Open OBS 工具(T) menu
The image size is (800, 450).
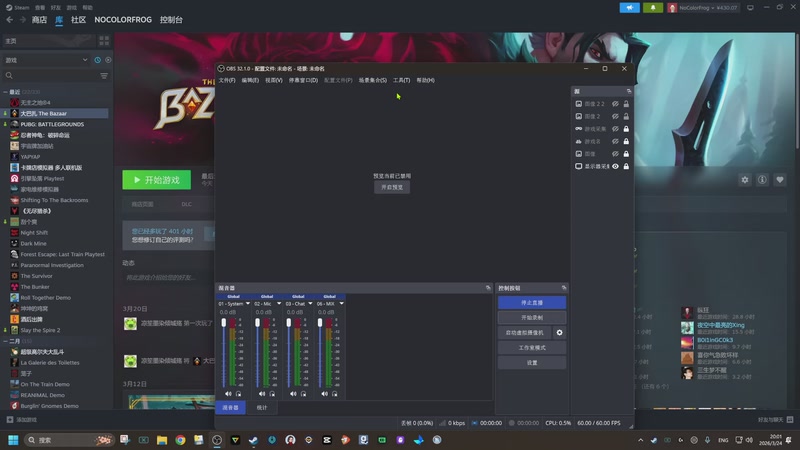coord(402,80)
